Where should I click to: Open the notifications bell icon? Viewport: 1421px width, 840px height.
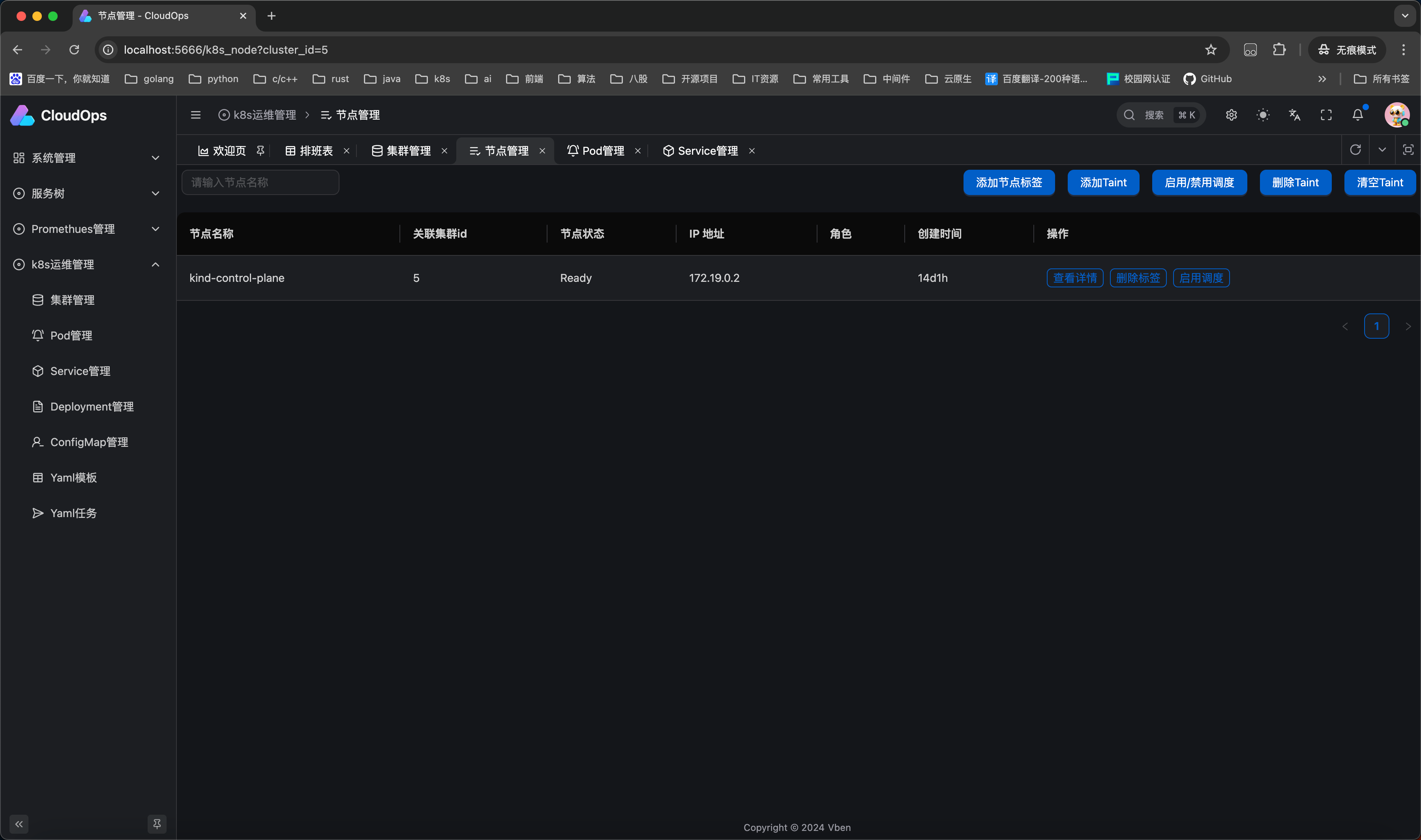coord(1358,115)
